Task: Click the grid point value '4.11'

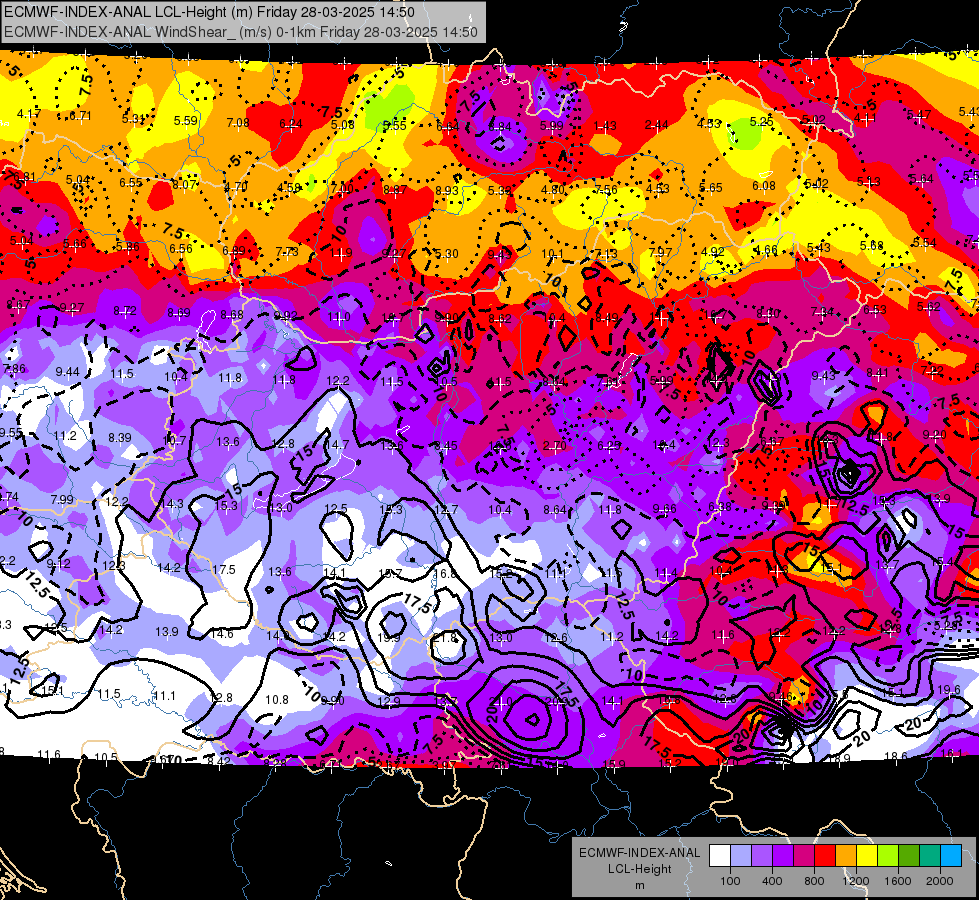Action: point(865,117)
